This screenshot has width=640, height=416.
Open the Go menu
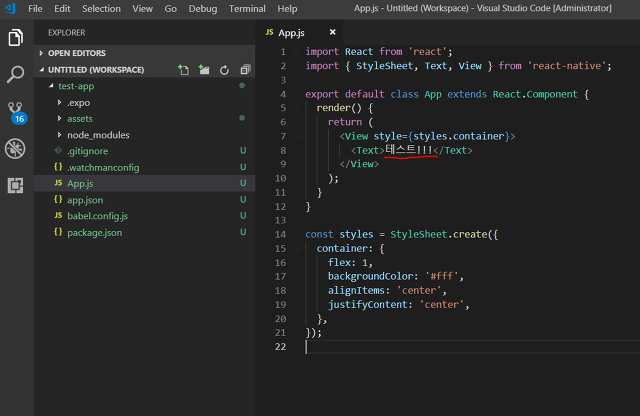(171, 9)
